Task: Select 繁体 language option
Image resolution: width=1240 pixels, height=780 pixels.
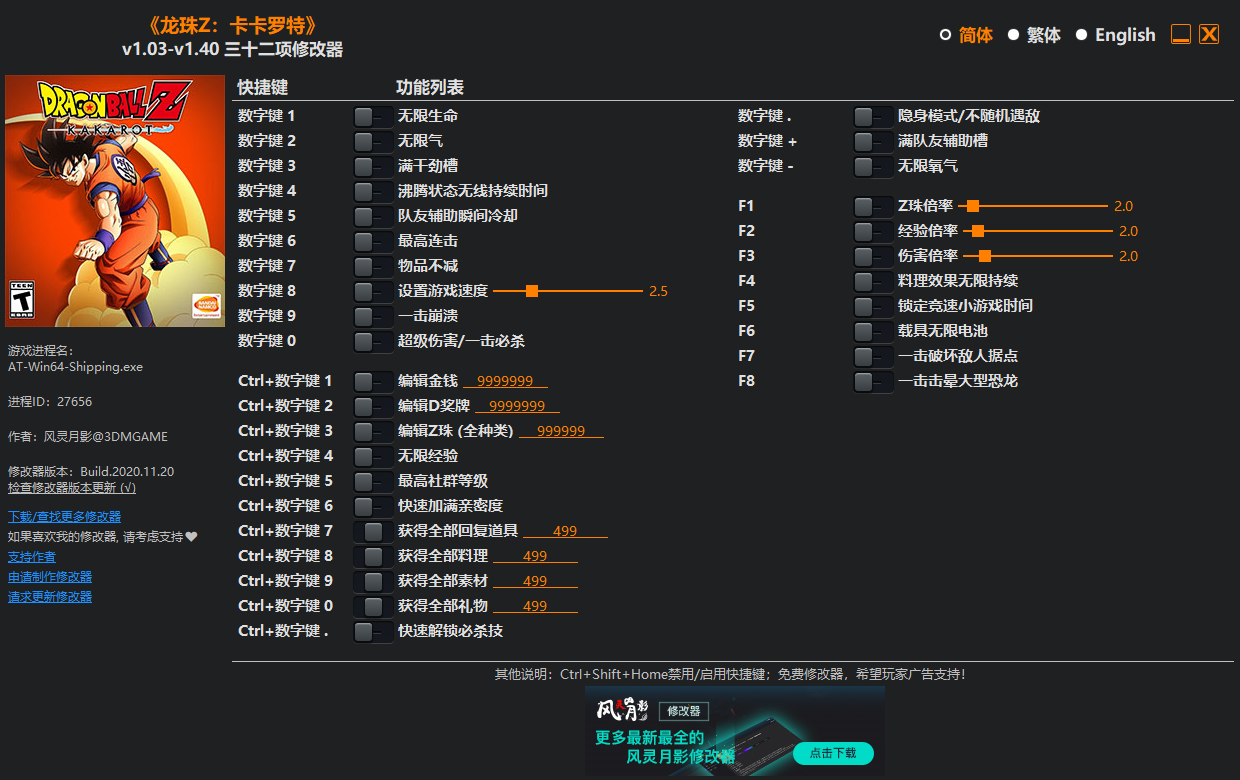Action: (1042, 34)
